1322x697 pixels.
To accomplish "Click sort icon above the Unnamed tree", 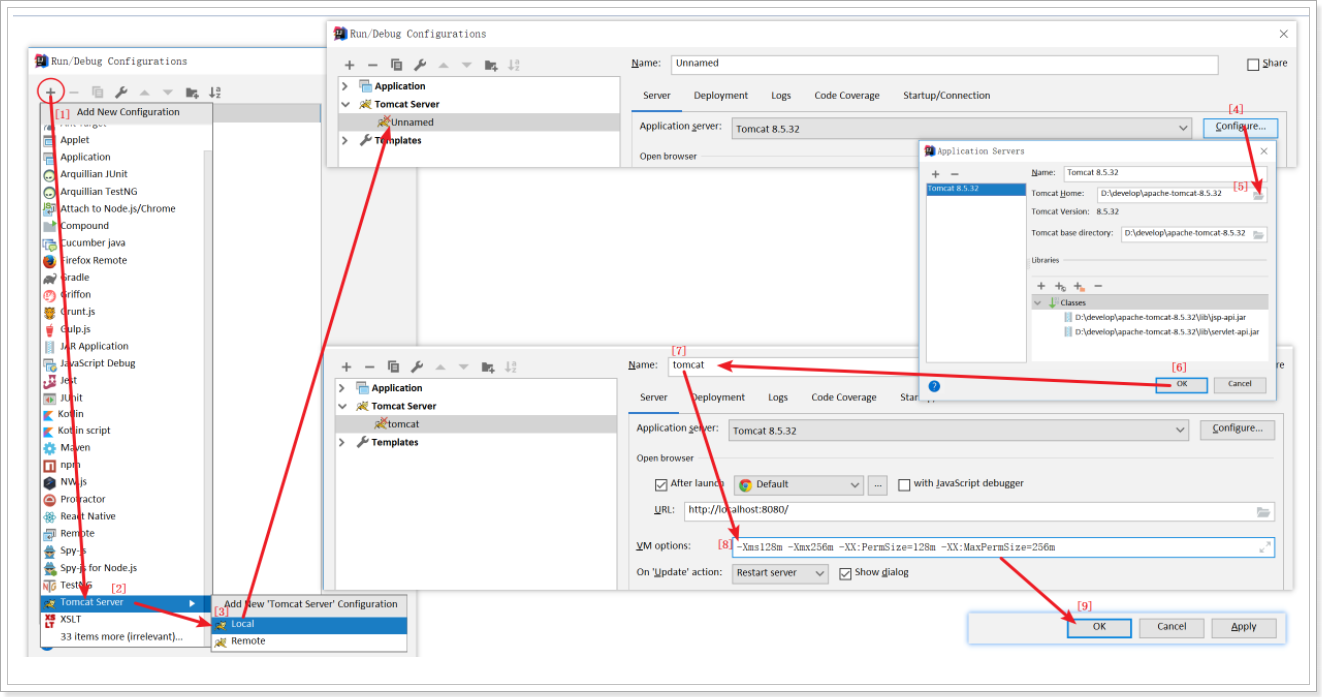I will coord(514,65).
